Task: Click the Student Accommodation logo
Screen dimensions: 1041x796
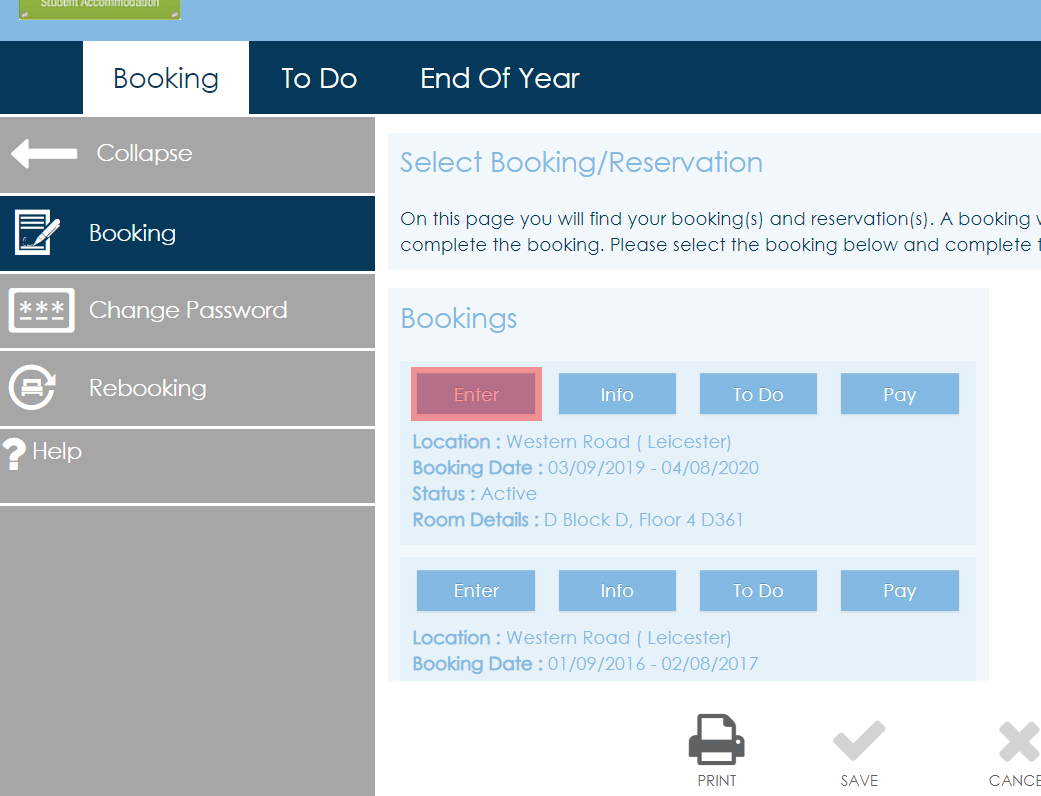Action: (100, 8)
